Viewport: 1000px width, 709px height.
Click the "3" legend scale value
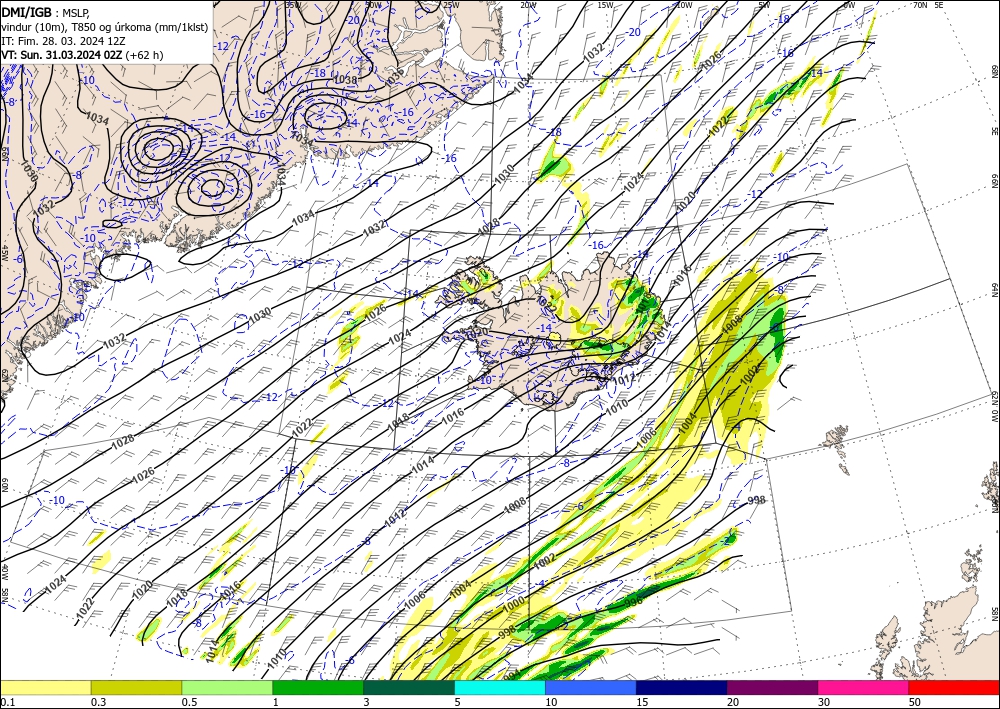pyautogui.click(x=366, y=702)
